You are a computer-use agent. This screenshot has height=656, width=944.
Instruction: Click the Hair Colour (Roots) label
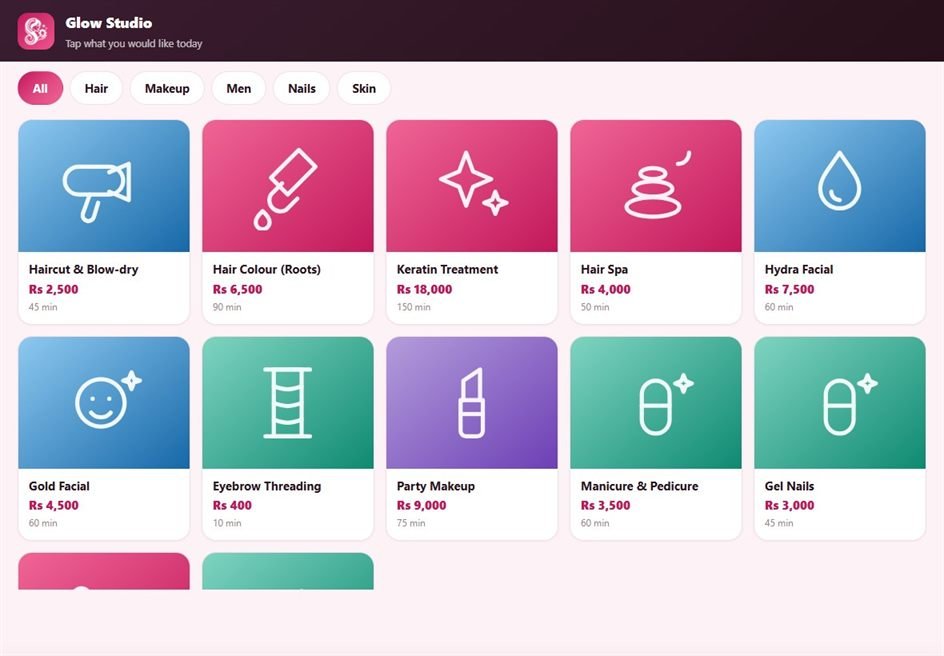click(x=267, y=270)
